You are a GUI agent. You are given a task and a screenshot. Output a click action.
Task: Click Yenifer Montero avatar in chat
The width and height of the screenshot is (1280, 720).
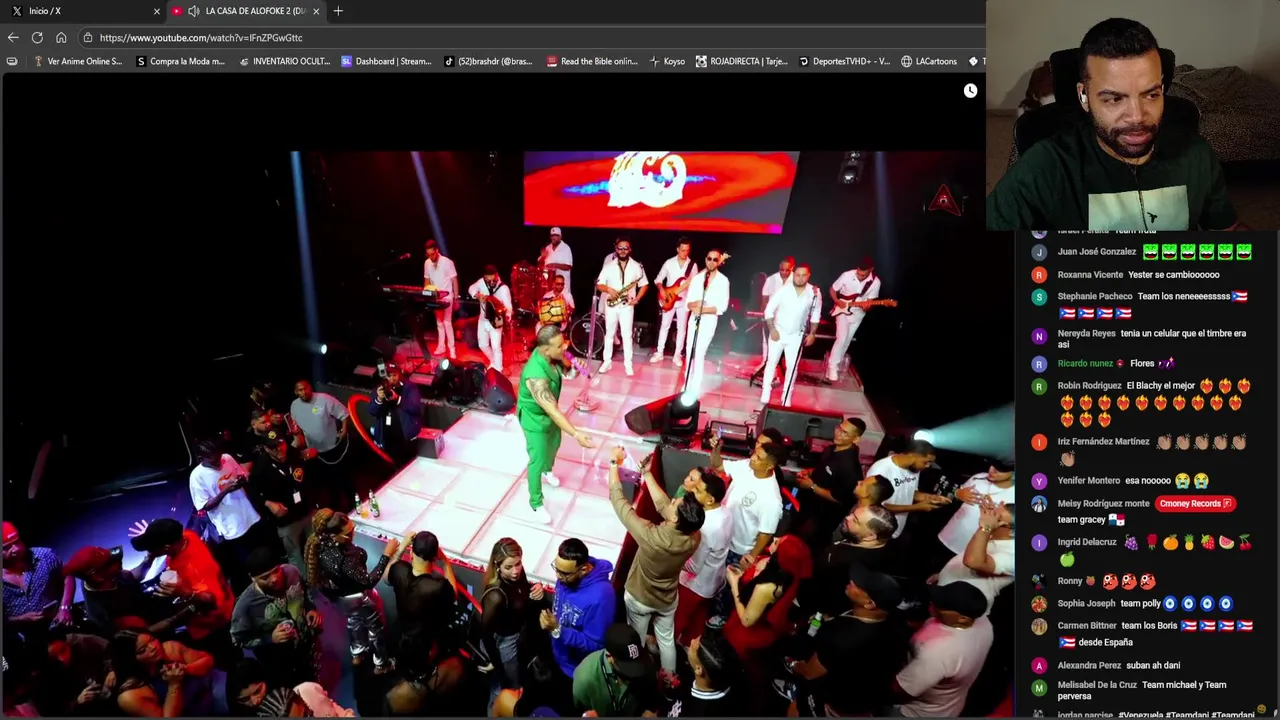[x=1039, y=482]
